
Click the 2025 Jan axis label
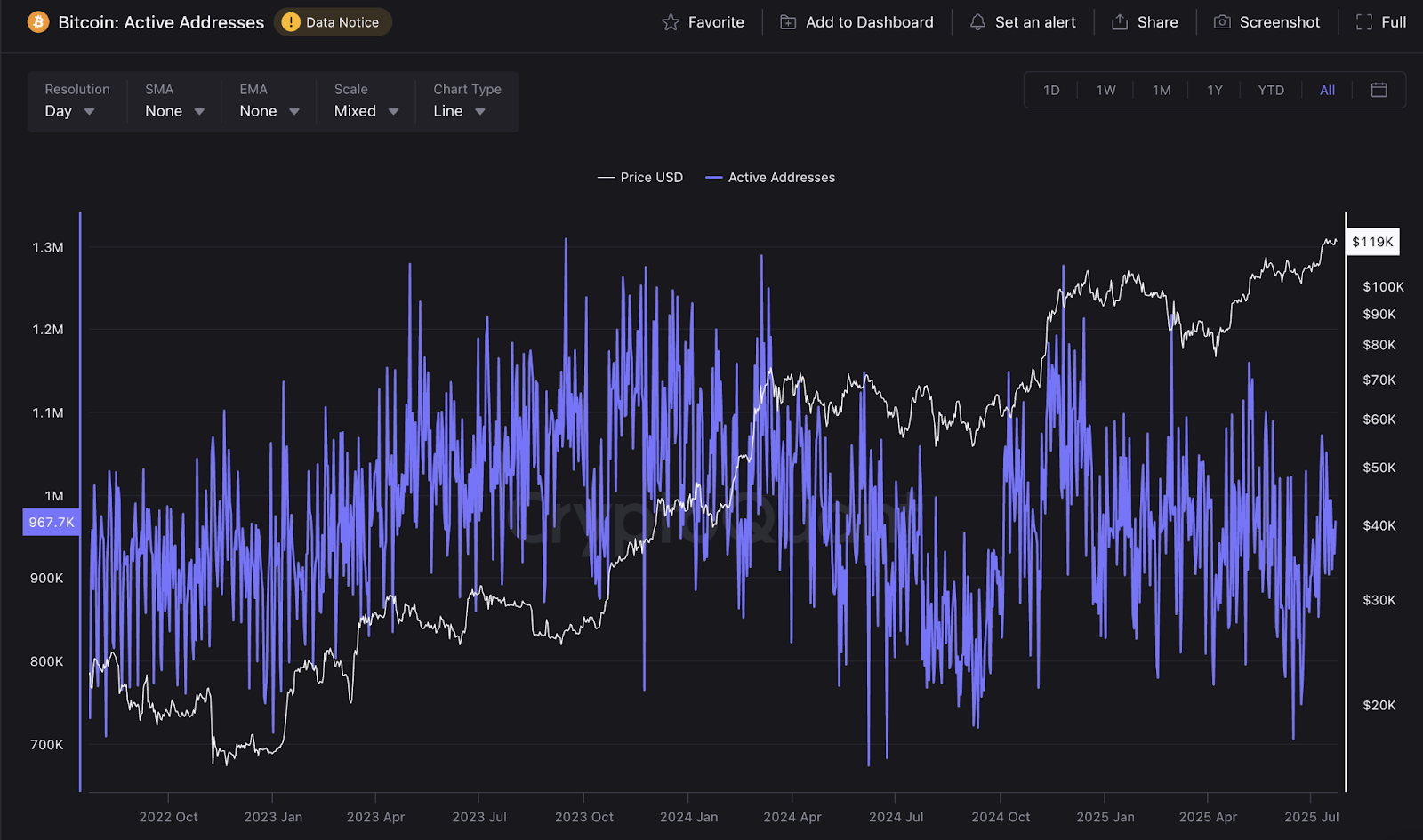[1105, 817]
